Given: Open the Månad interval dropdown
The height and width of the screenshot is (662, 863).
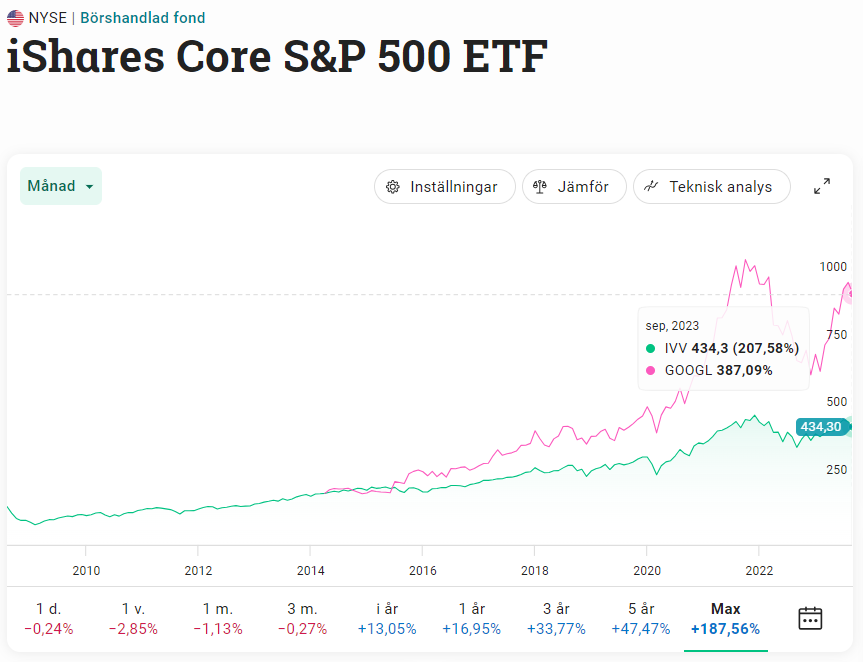Looking at the screenshot, I should click(x=61, y=186).
